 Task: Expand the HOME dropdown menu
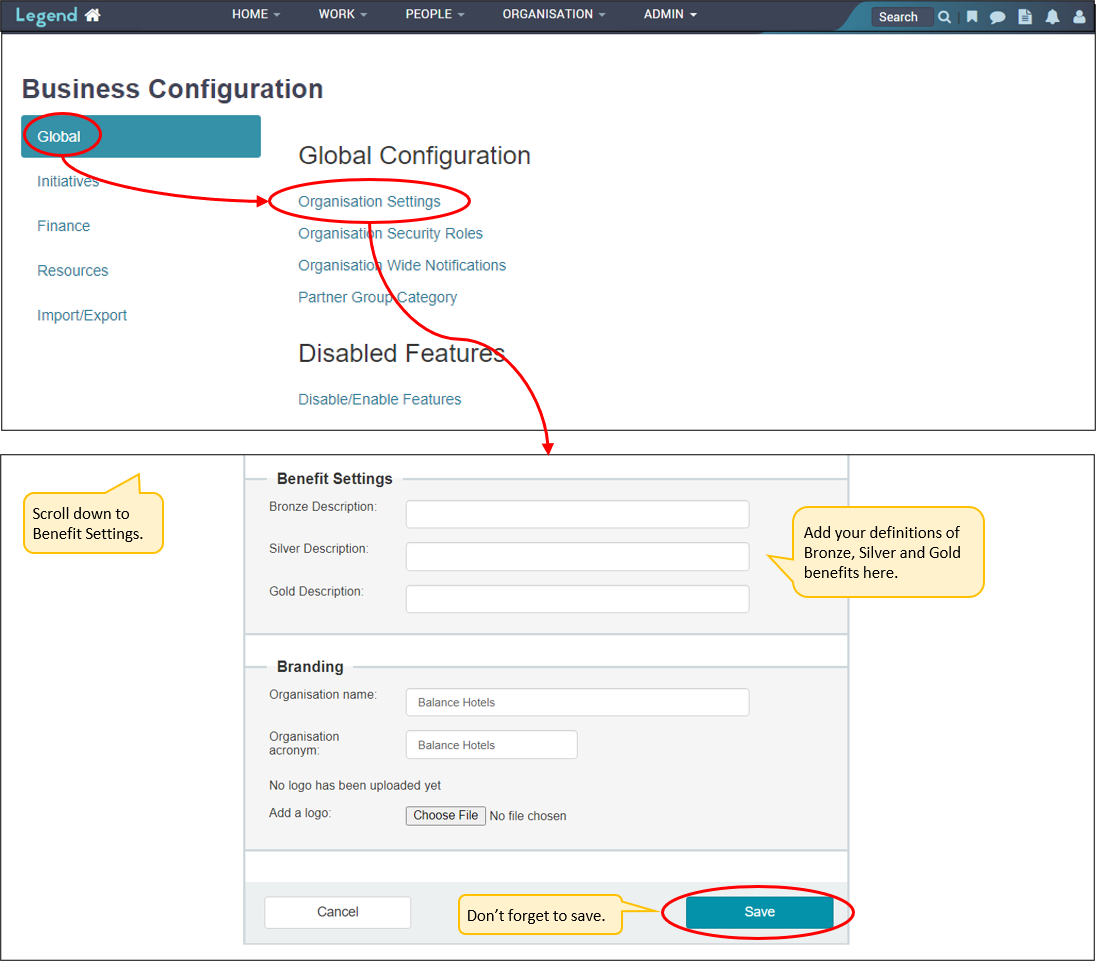(x=256, y=15)
